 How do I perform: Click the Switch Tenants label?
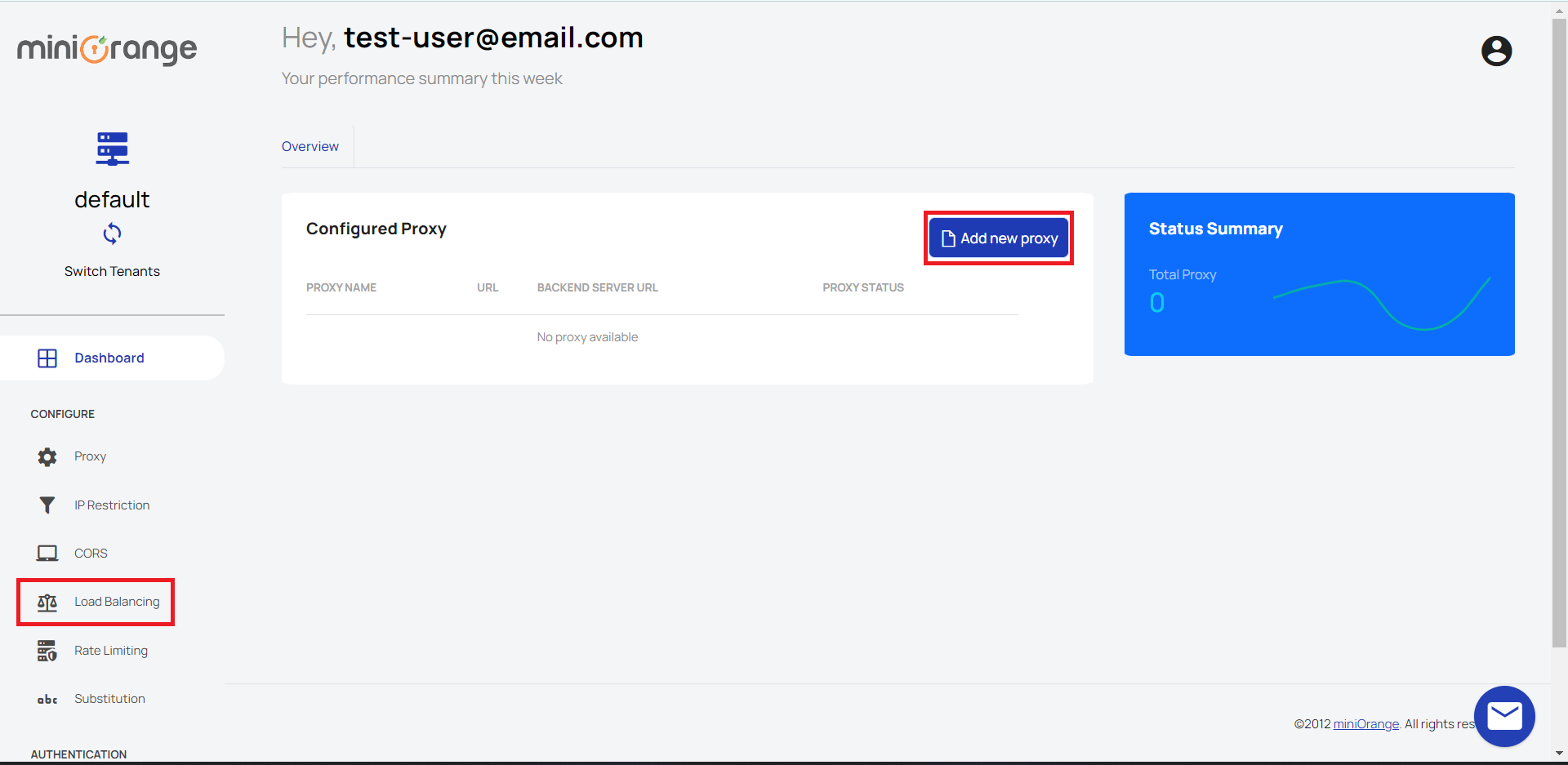tap(112, 272)
